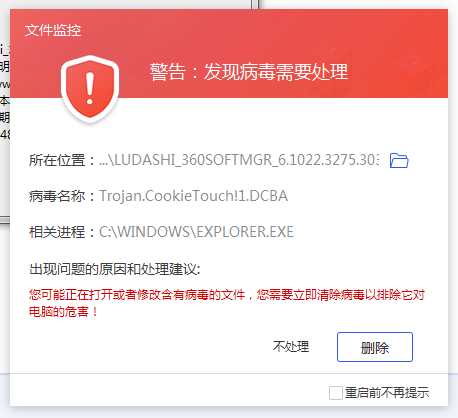This screenshot has width=458, height=418.
Task: Click the 文件监控 dialog title
Action: 53,30
